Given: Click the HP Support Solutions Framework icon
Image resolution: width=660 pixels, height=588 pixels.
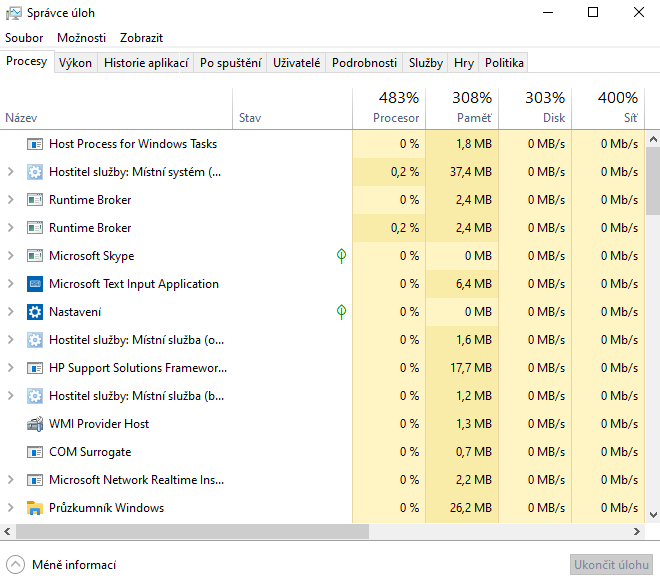Looking at the screenshot, I should click(x=35, y=368).
